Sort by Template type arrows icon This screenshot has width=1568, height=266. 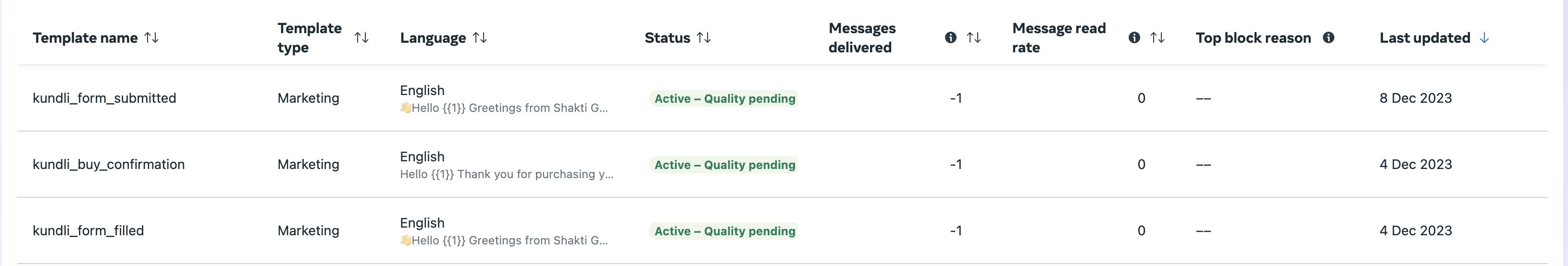point(361,38)
